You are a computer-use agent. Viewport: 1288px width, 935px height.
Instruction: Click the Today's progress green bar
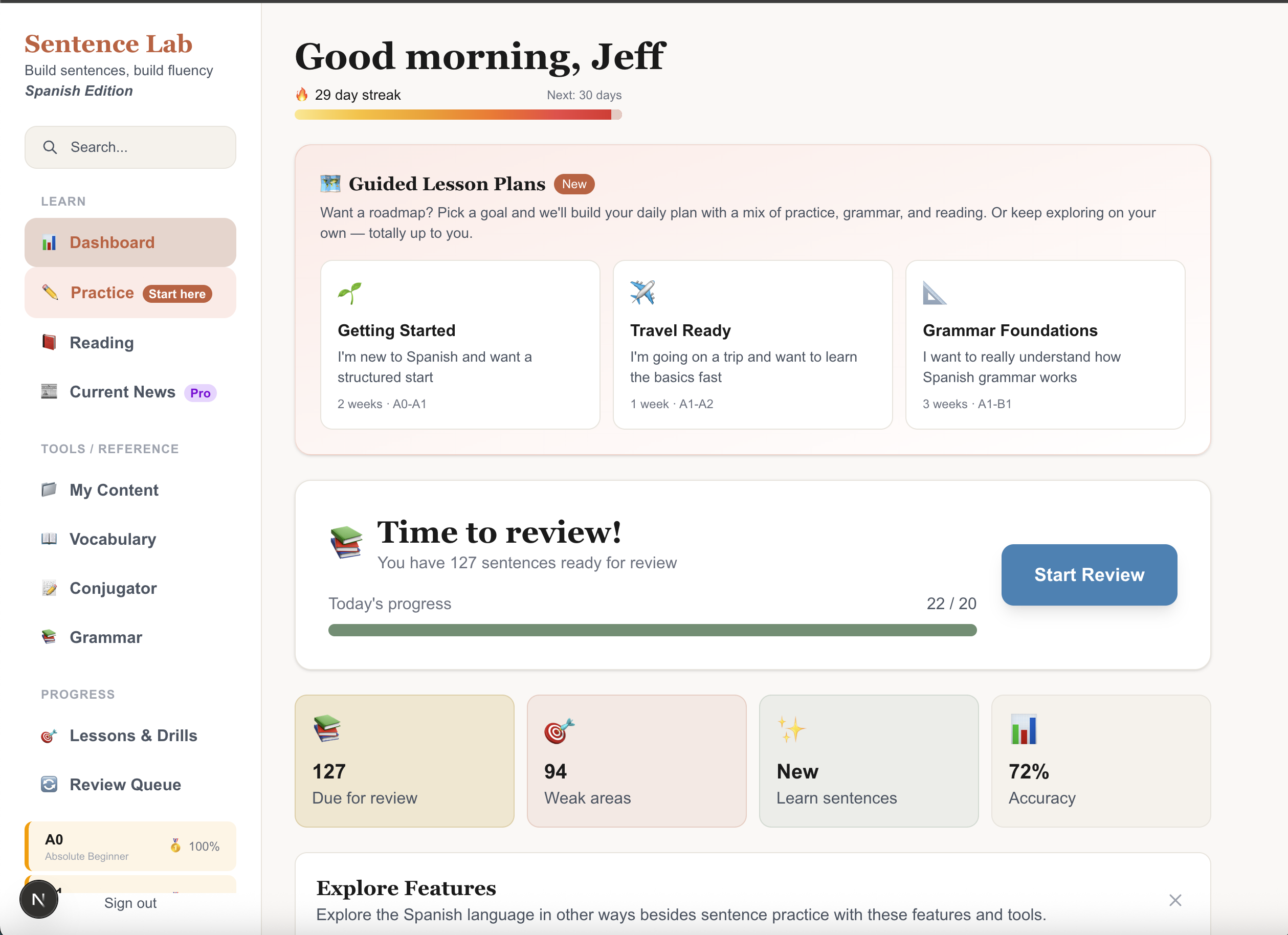653,630
